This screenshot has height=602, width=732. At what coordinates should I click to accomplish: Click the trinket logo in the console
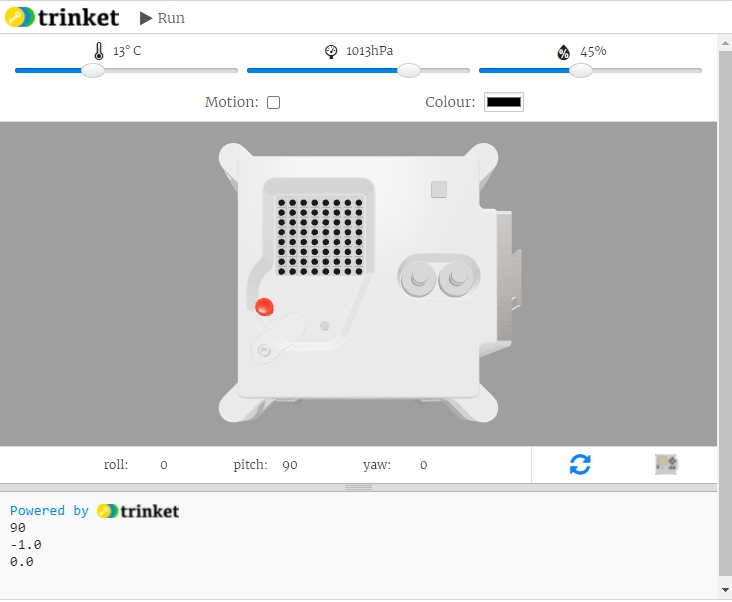pos(138,511)
